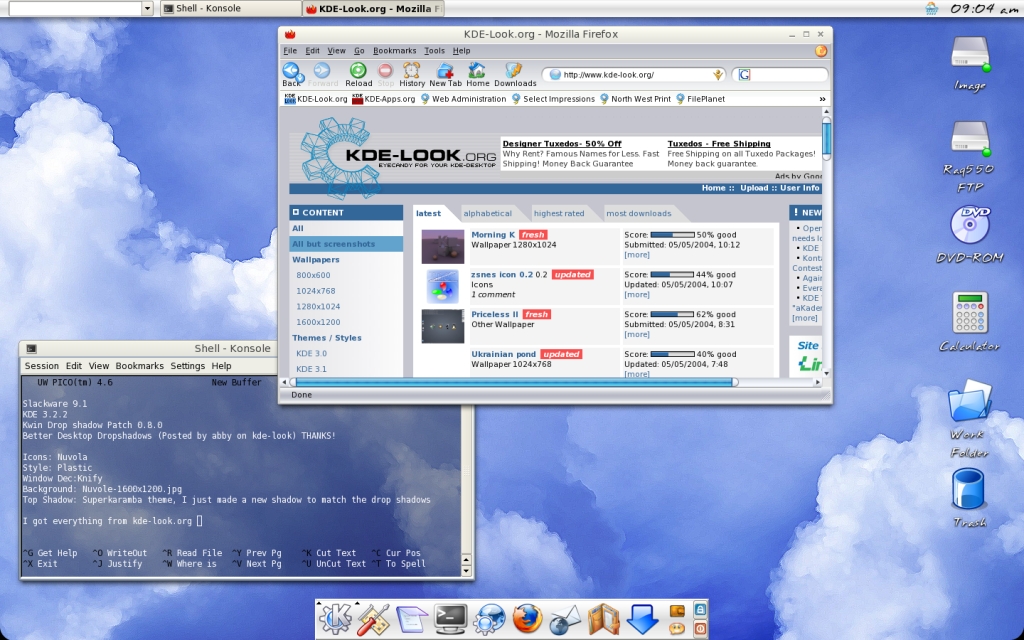Open the Work Folder desktop icon

970,419
